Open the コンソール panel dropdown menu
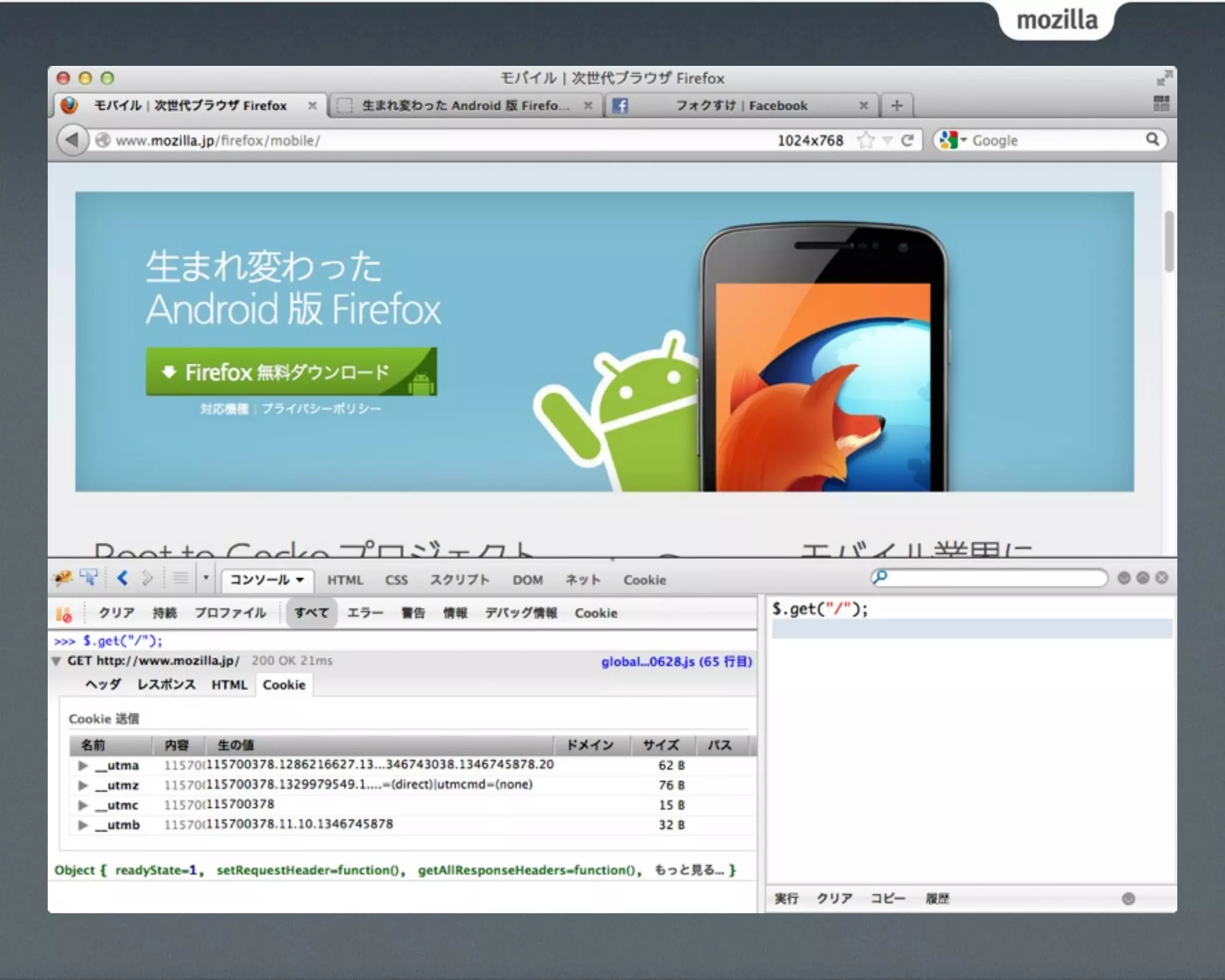The height and width of the screenshot is (980, 1225). tap(267, 579)
